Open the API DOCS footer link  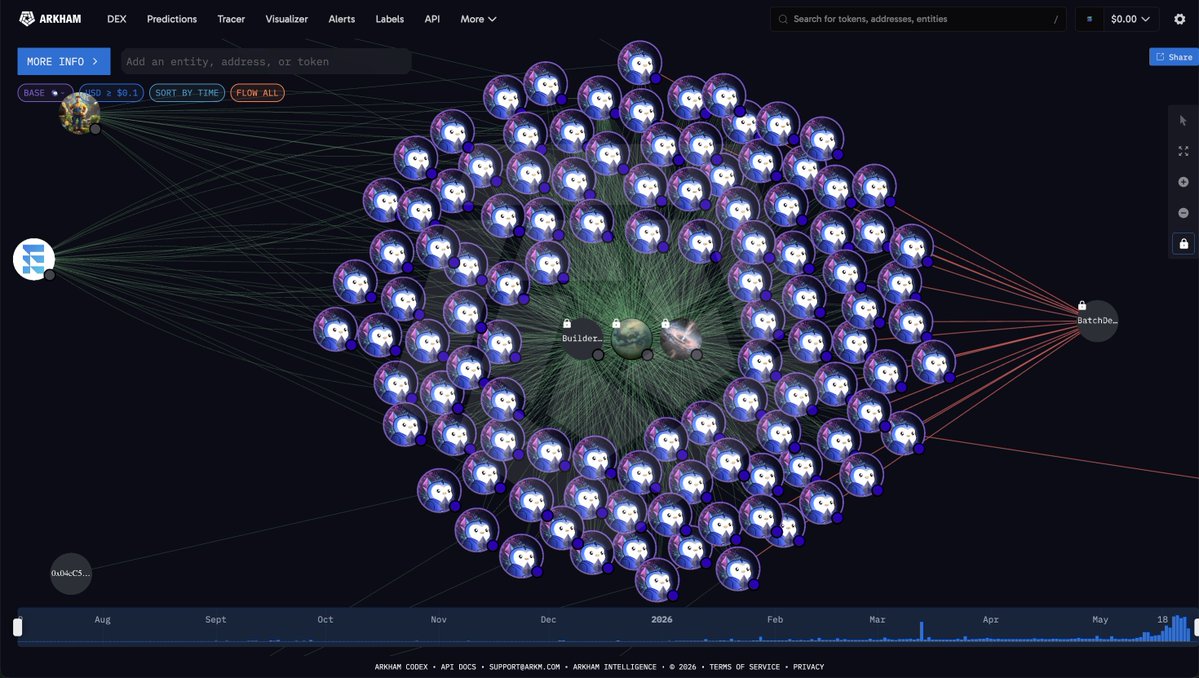click(x=458, y=667)
